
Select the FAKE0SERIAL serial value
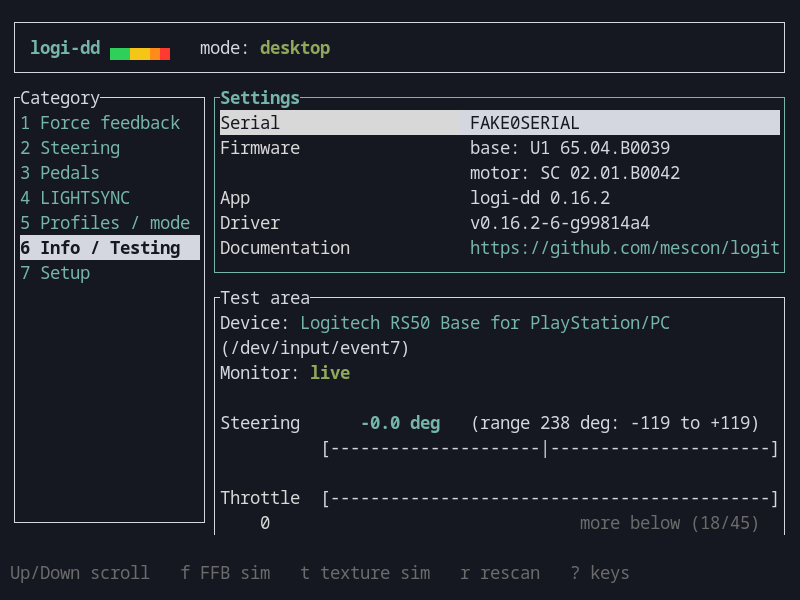tap(524, 123)
